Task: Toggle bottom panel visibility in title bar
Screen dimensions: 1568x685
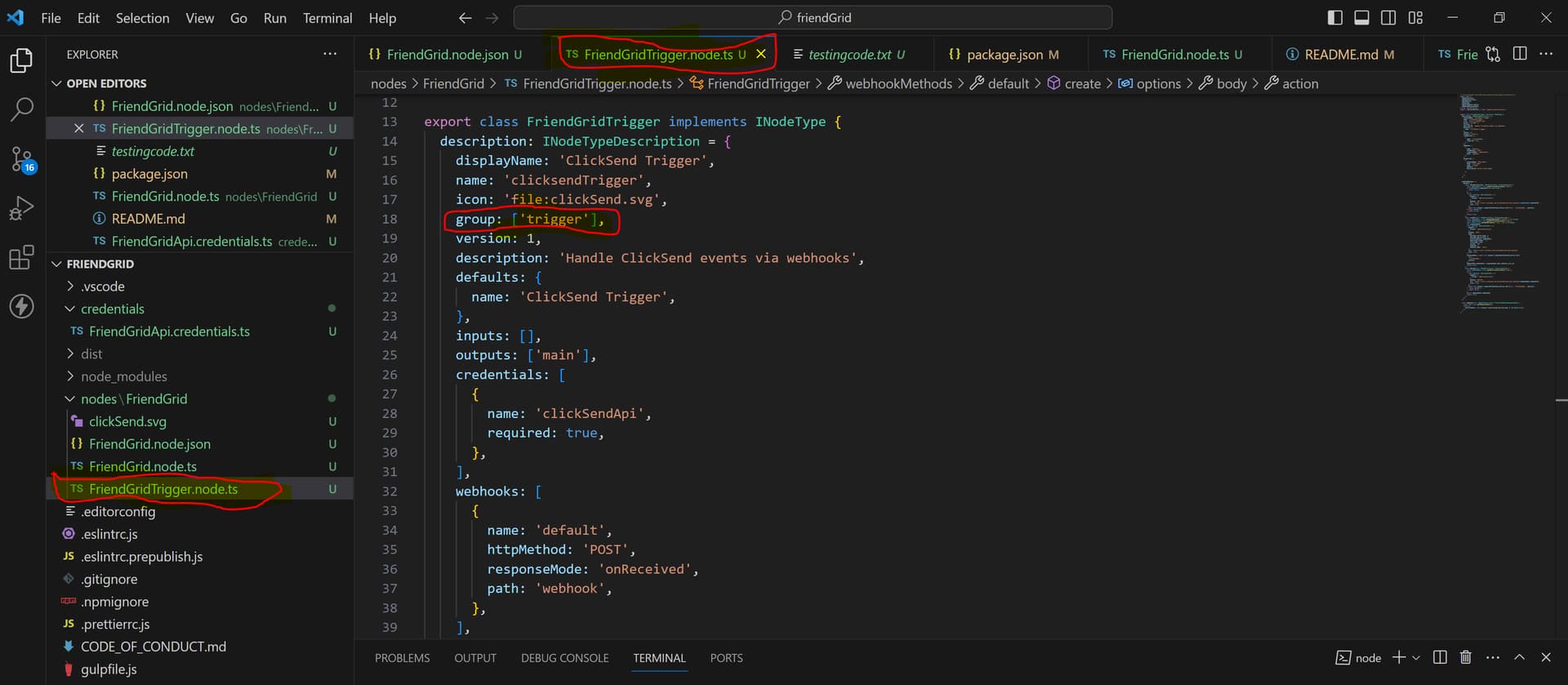Action: 1361,17
